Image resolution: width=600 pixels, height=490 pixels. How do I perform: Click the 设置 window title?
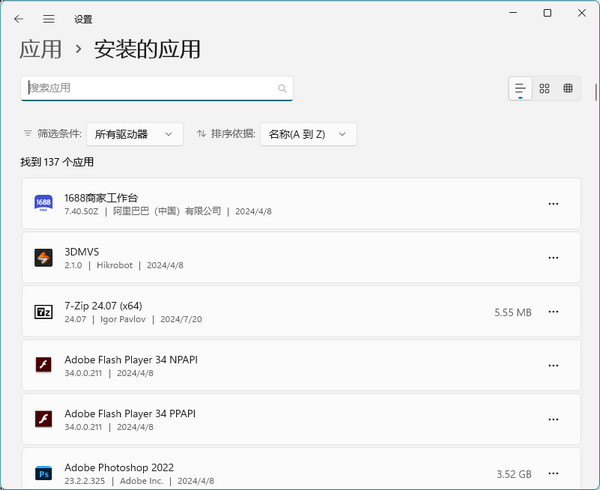point(83,19)
